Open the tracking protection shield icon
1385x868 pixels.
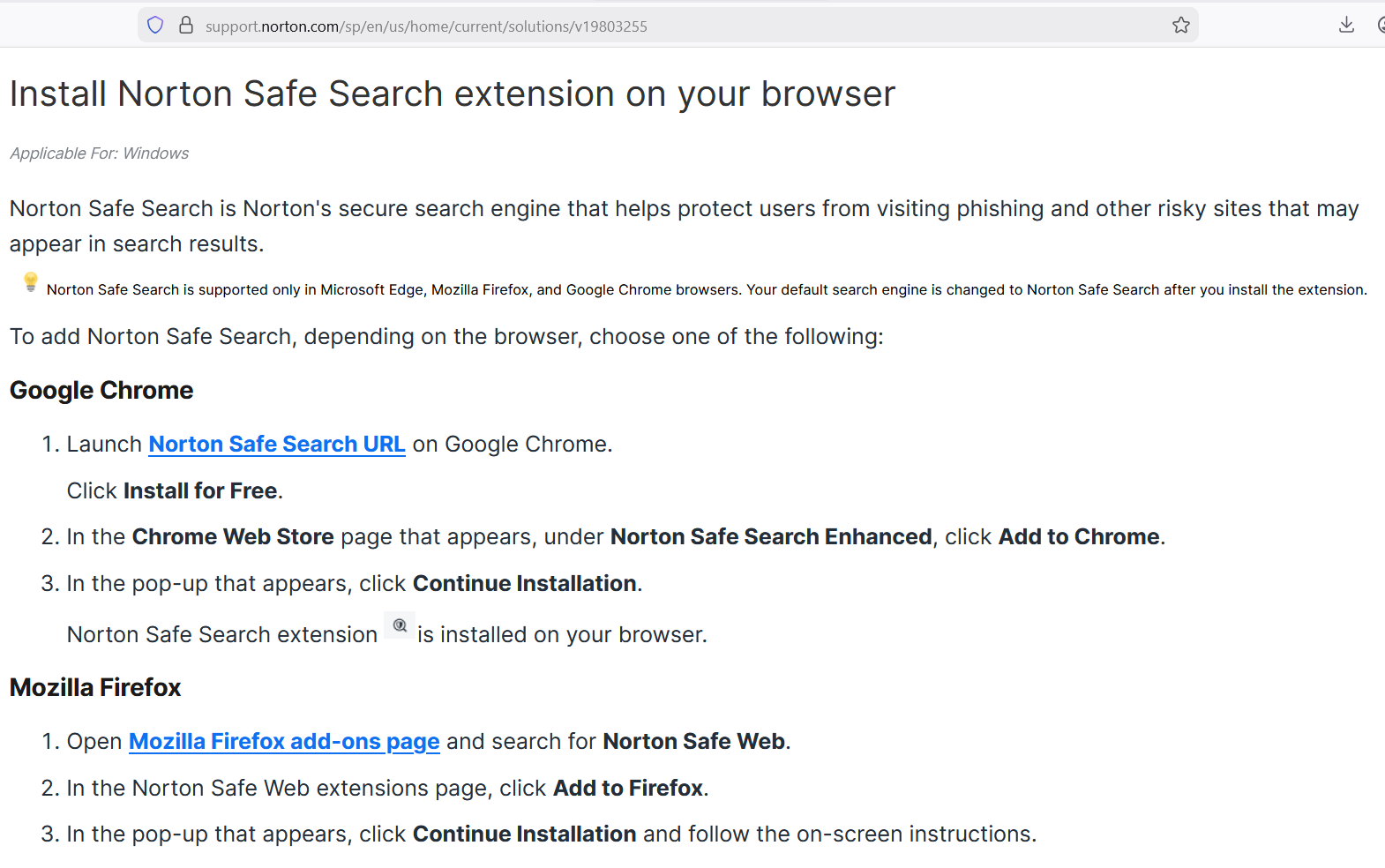(x=155, y=26)
